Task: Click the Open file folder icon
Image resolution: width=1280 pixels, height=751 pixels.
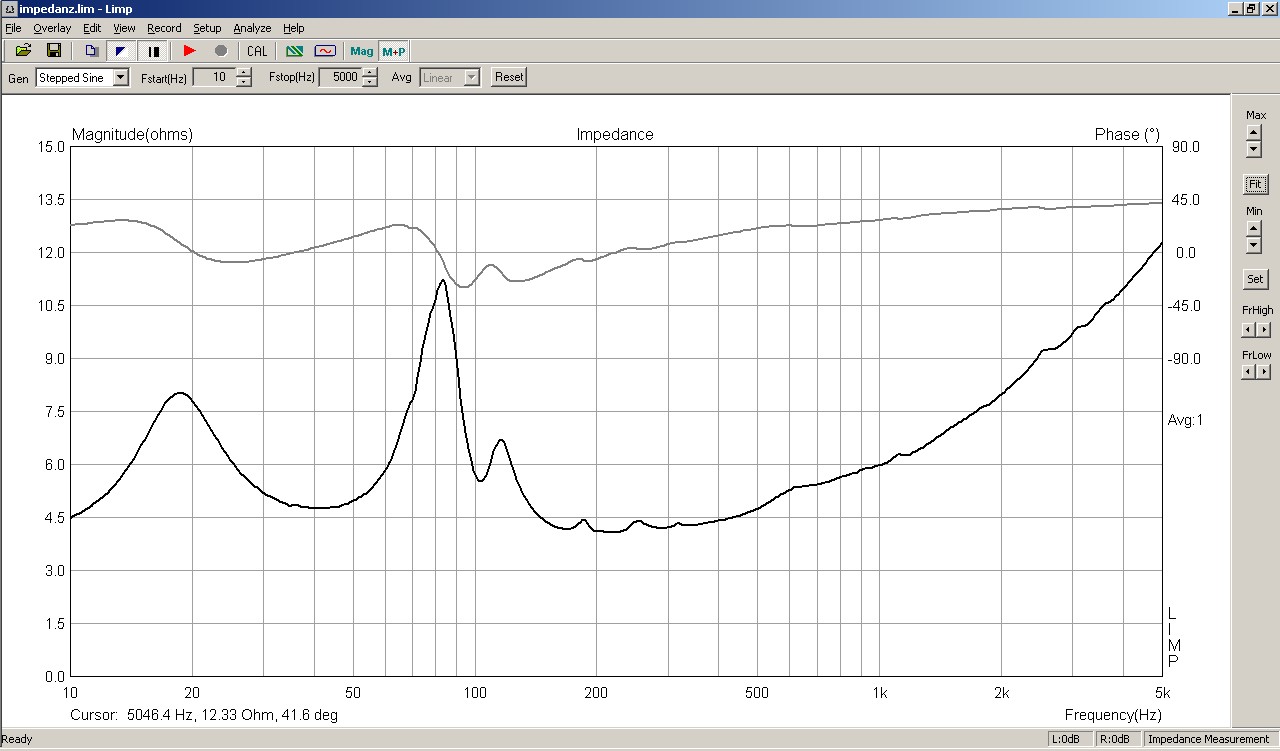Action: [23, 51]
